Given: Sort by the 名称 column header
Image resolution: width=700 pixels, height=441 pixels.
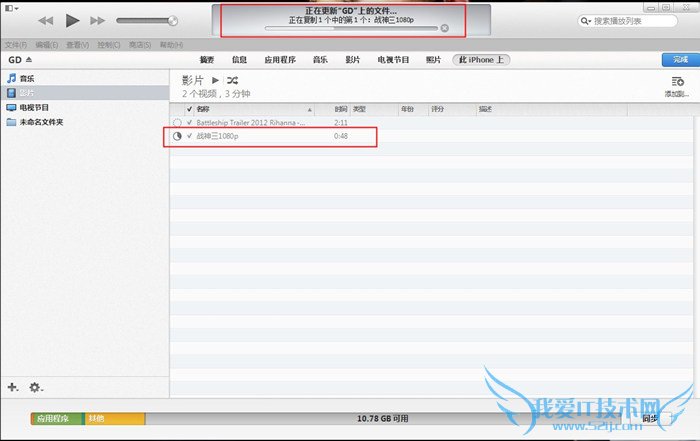Looking at the screenshot, I should (254, 109).
